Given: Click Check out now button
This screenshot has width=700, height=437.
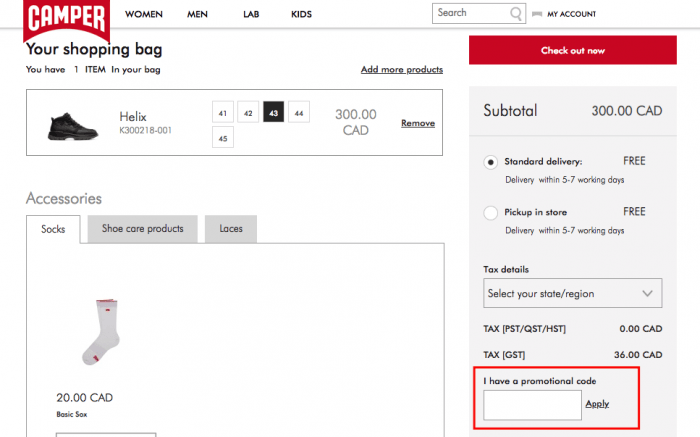Looking at the screenshot, I should click(573, 50).
